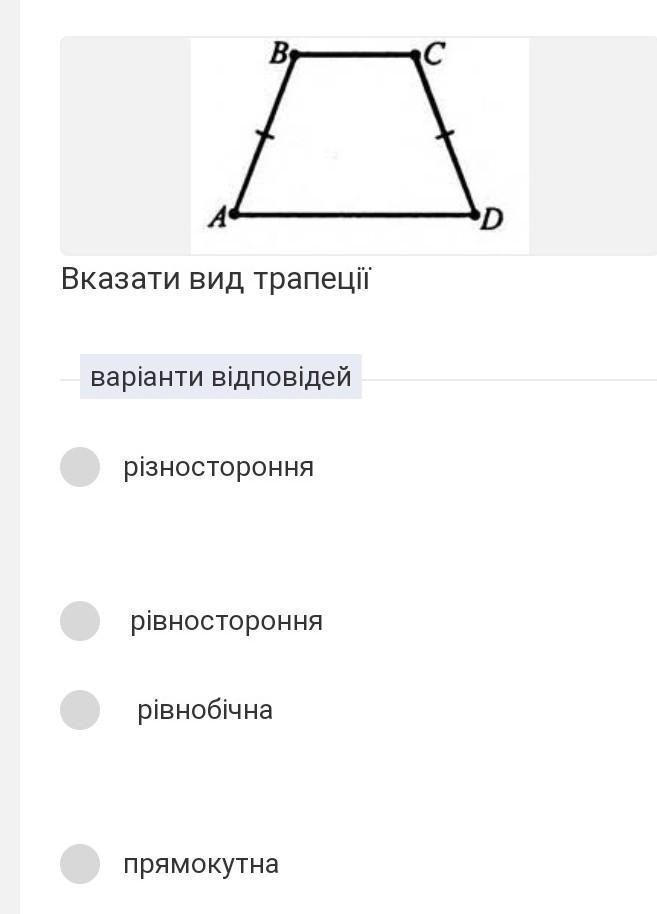Mark the 'рівнобічна' radio option
This screenshot has width=657, height=914.
click(x=80, y=710)
